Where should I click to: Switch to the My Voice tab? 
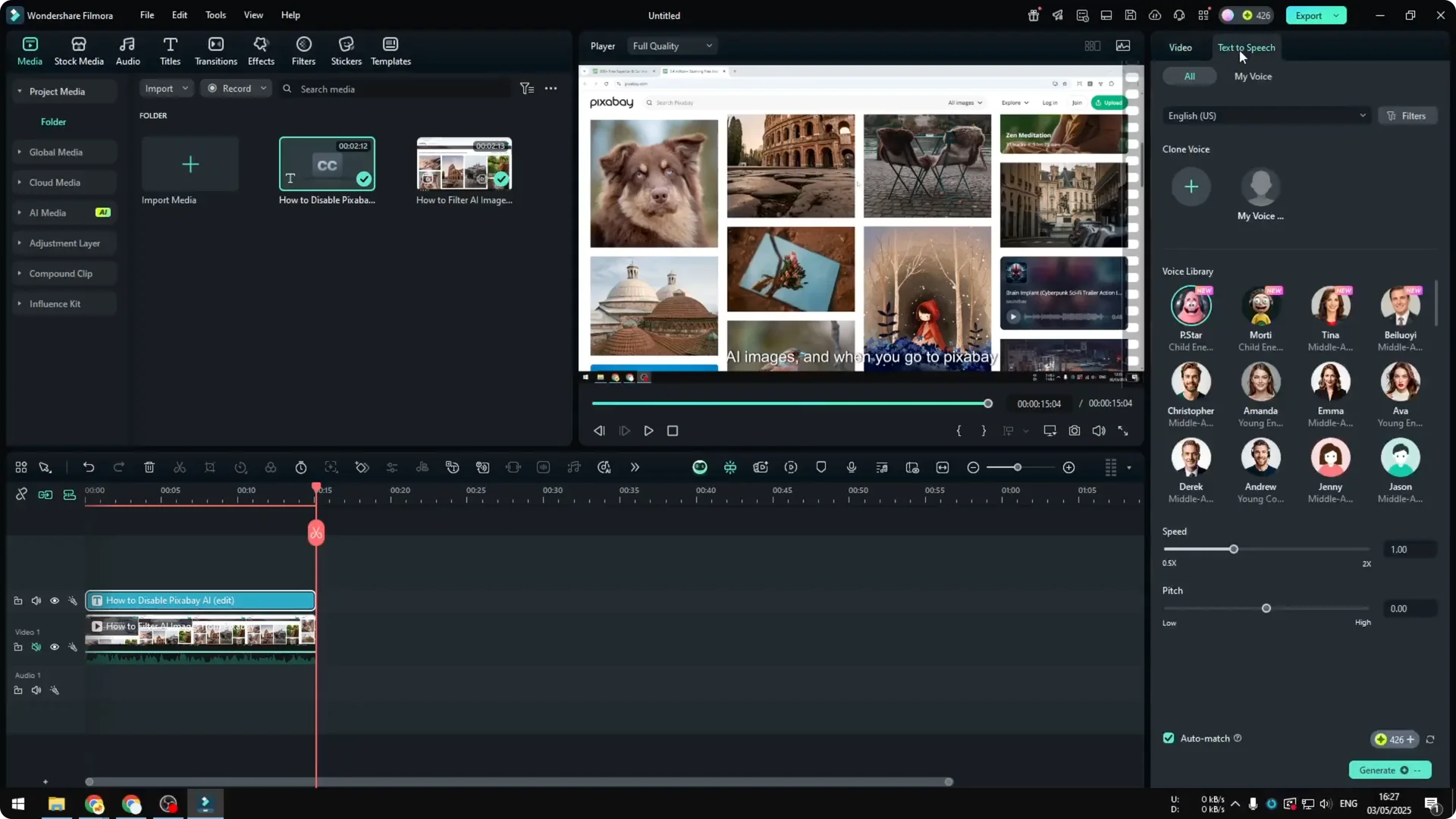point(1252,76)
